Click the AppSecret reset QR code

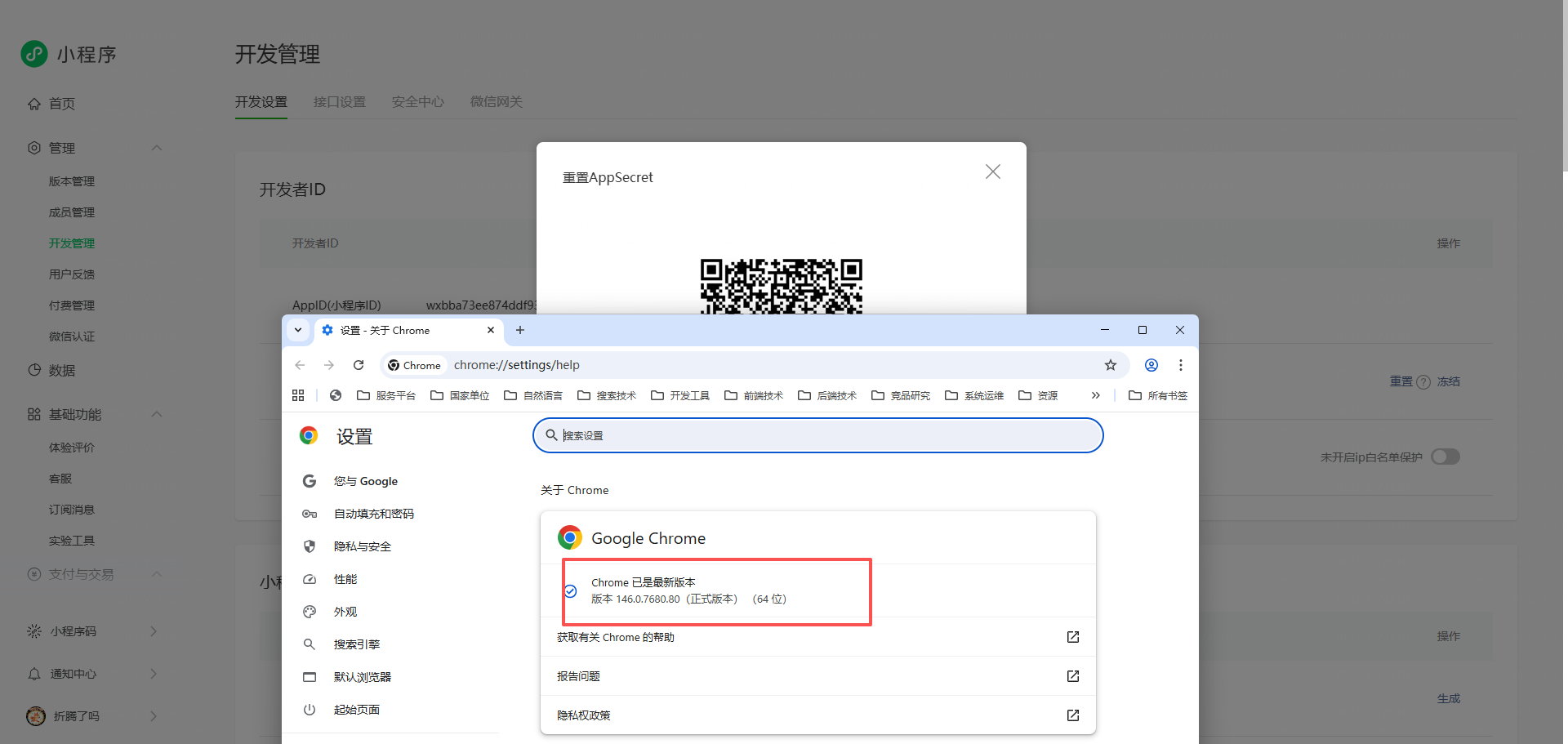tap(782, 287)
